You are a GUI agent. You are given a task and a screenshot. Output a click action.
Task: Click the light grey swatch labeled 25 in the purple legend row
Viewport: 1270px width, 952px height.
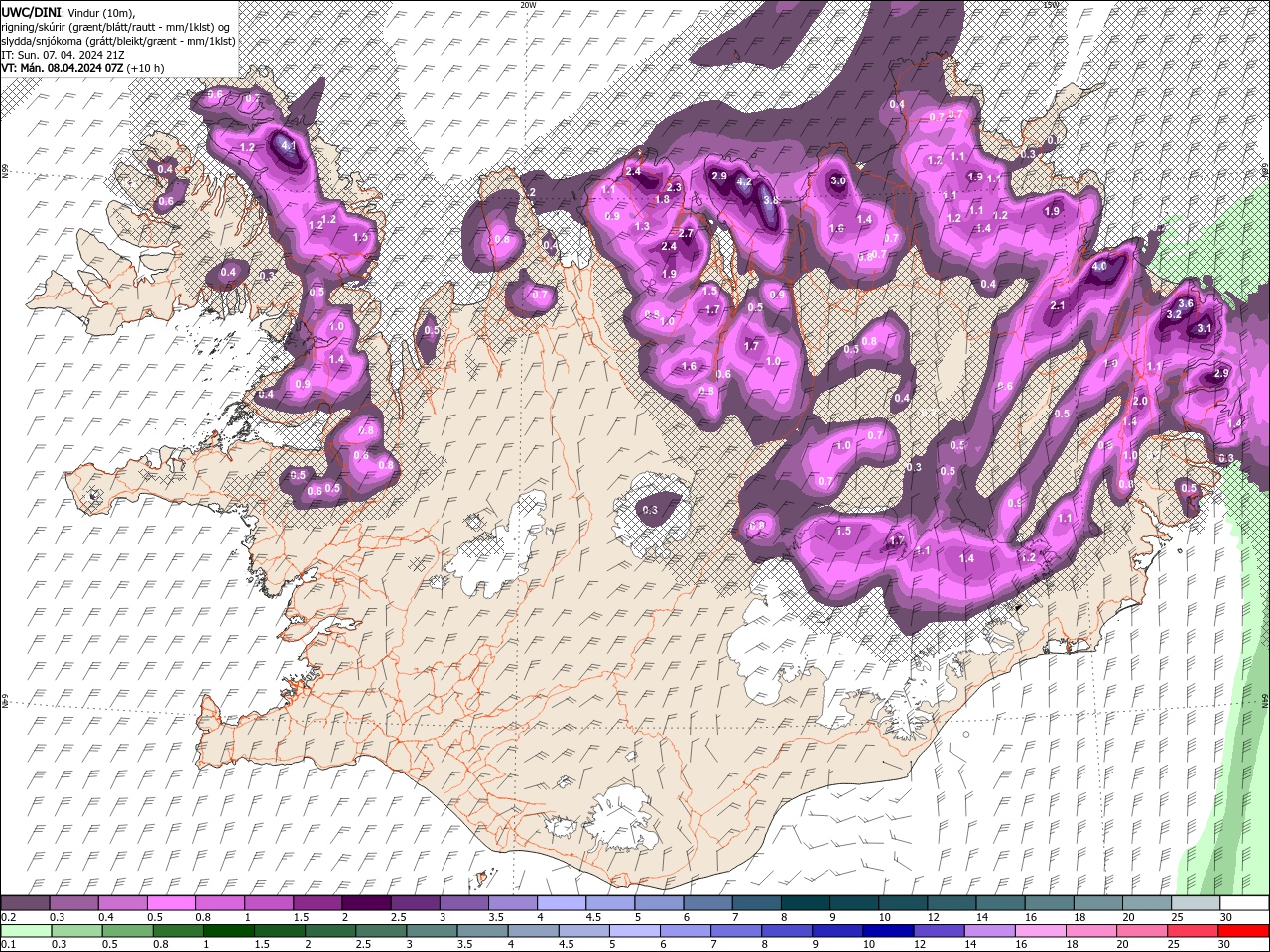1196,903
